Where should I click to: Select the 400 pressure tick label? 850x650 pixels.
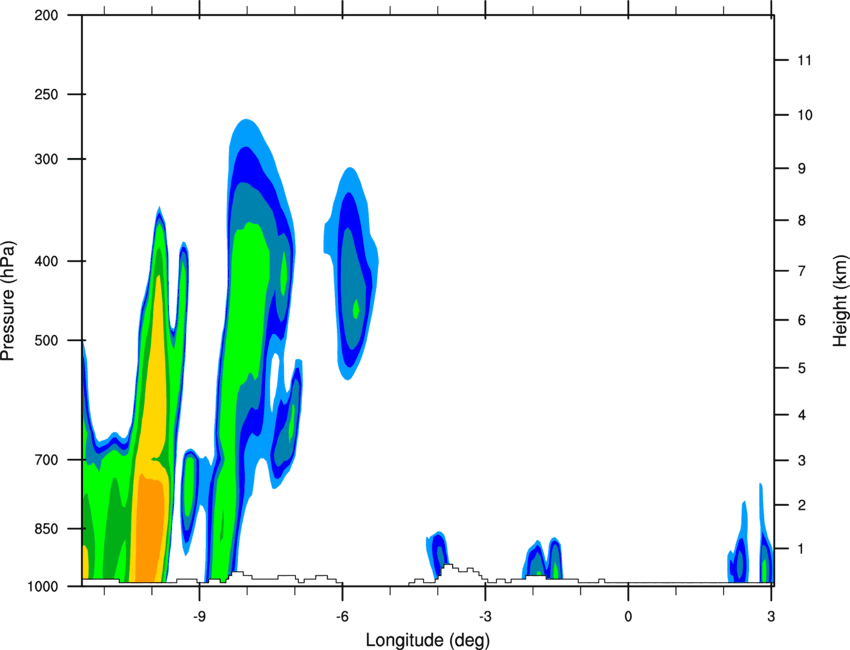click(46, 261)
